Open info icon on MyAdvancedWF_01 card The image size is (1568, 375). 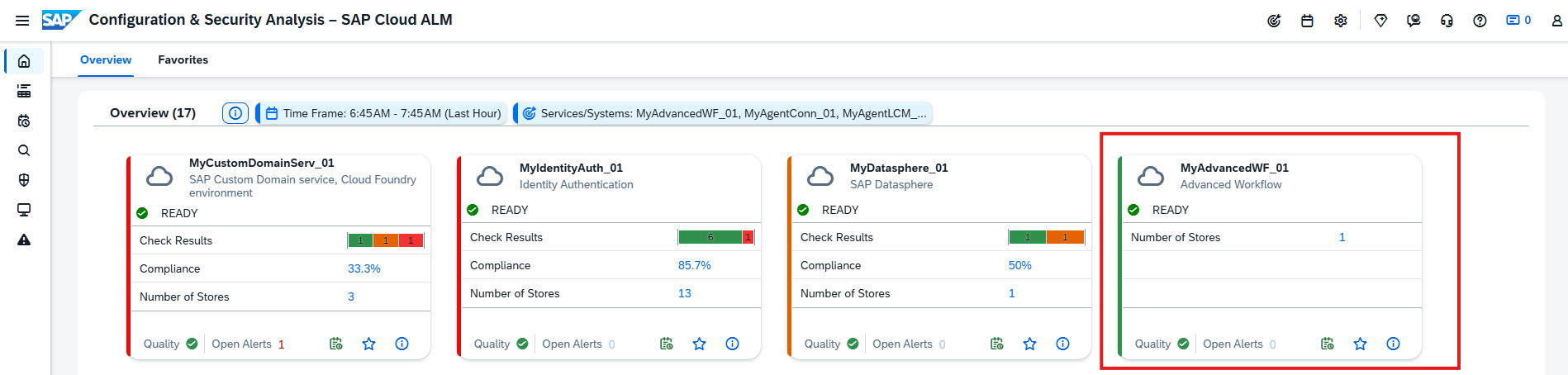pyautogui.click(x=1393, y=344)
